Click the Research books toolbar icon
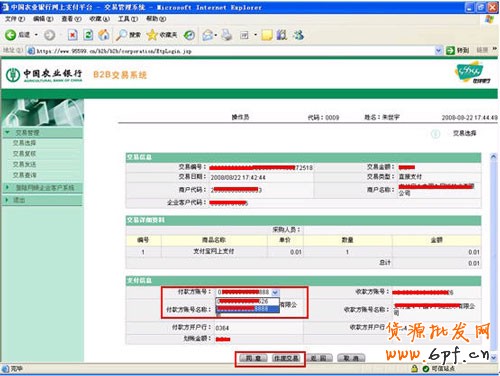Image resolution: width=500 pixels, height=376 pixels. [x=282, y=35]
